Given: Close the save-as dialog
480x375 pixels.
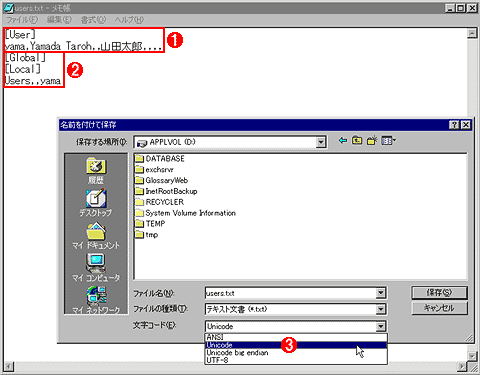Looking at the screenshot, I should tap(466, 125).
